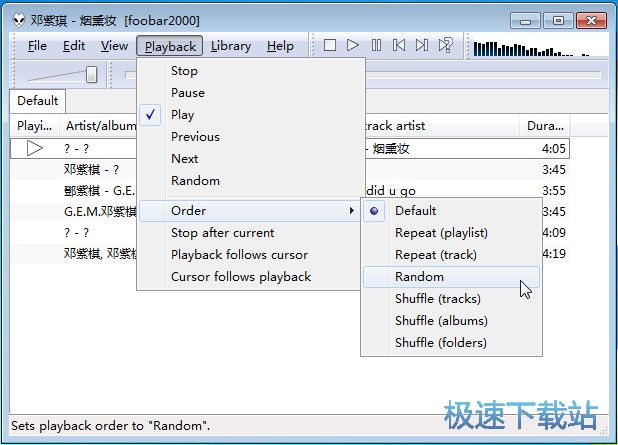Minimize the foobar2000 window
618x445 pixels.
[x=525, y=21]
